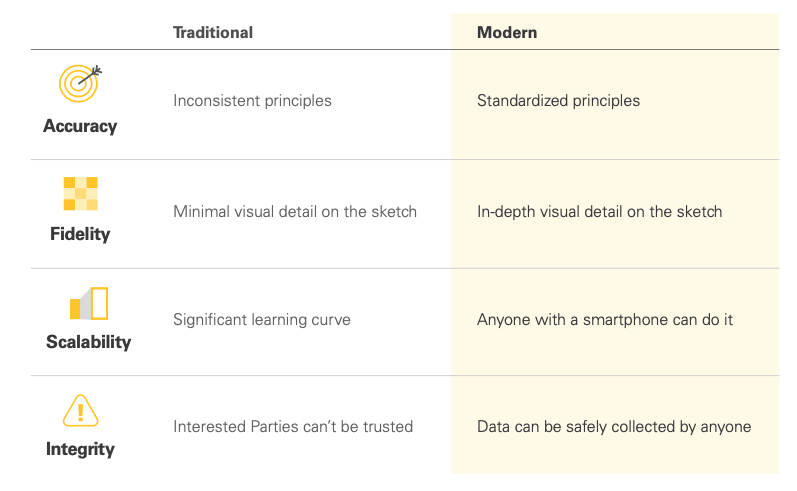The height and width of the screenshot is (491, 797).
Task: Click the Accuracy row label
Action: coord(80,126)
